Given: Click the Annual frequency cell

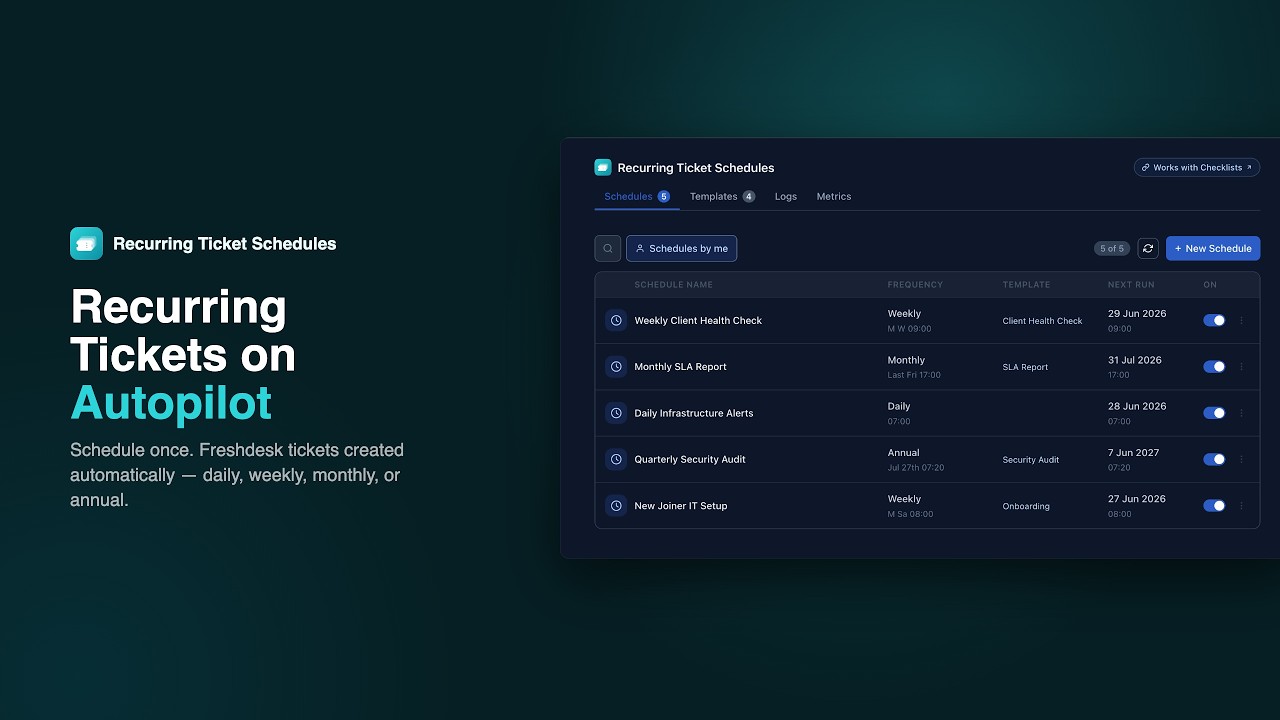Looking at the screenshot, I should pyautogui.click(x=903, y=452).
